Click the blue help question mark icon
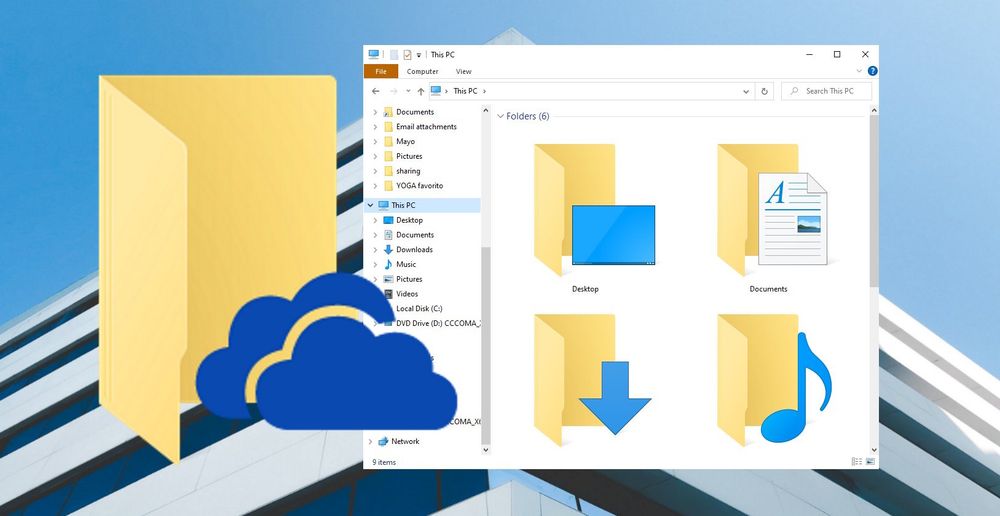Viewport: 1000px width, 516px height. (x=872, y=71)
